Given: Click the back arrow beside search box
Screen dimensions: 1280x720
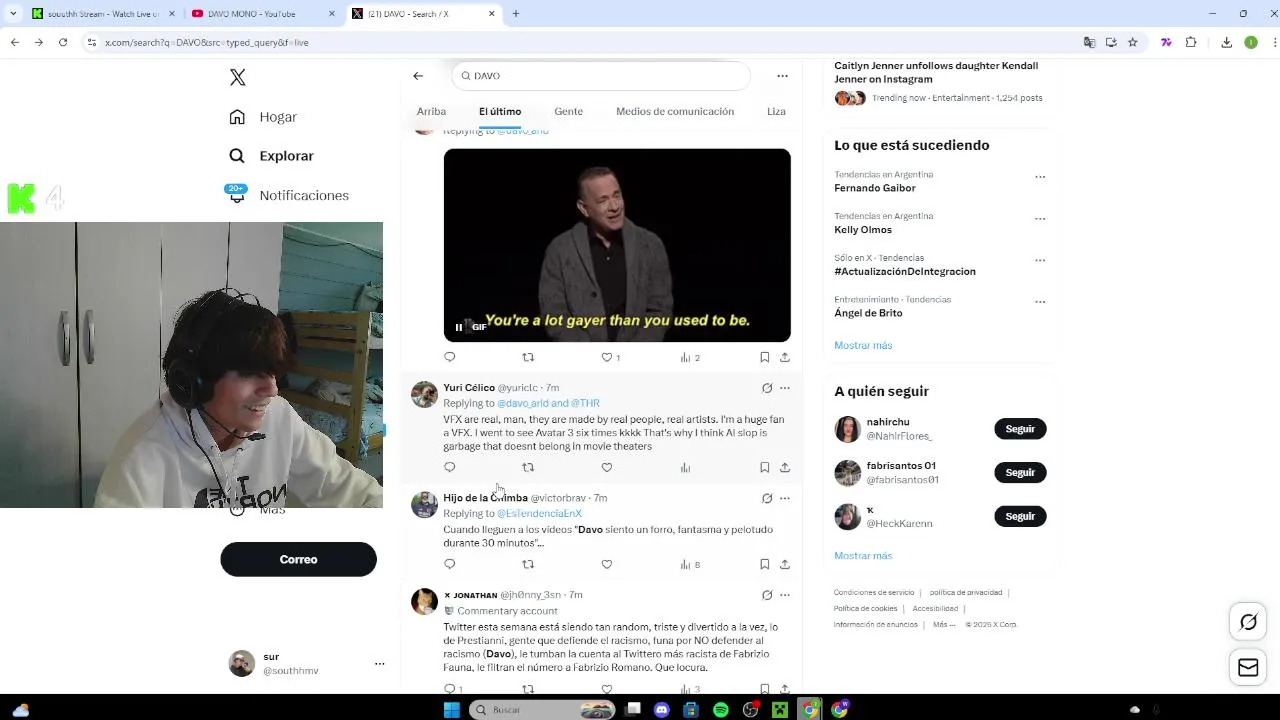Looking at the screenshot, I should click(x=418, y=76).
